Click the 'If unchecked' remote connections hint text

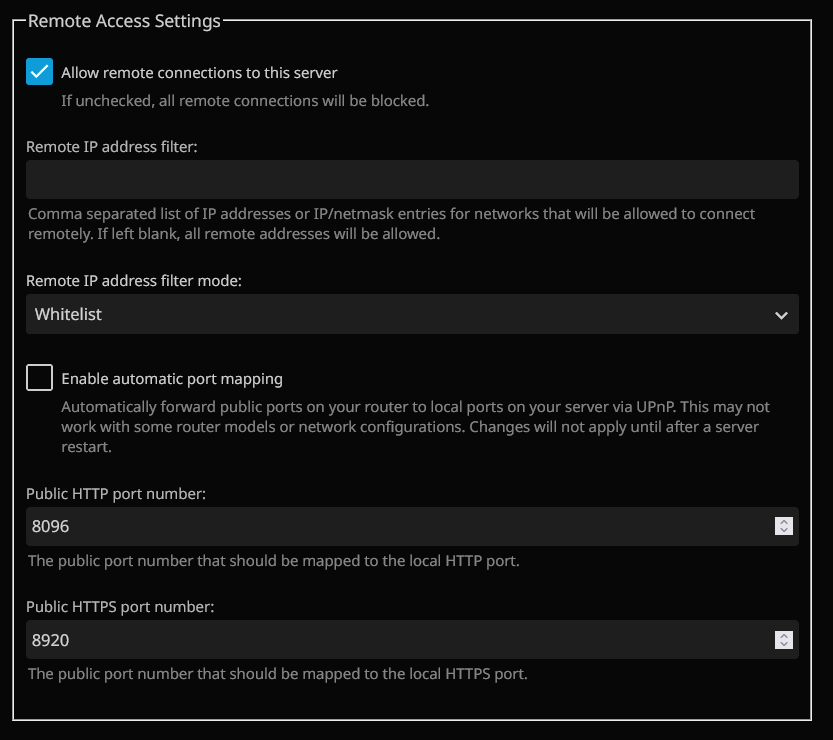(245, 100)
